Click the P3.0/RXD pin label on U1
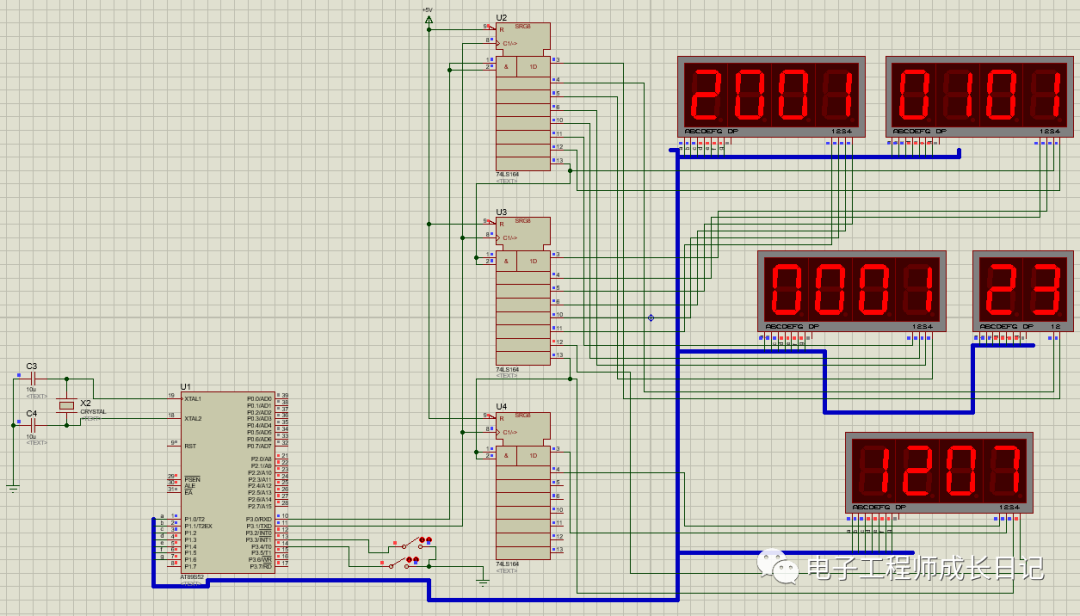The height and width of the screenshot is (616, 1080). 258,520
